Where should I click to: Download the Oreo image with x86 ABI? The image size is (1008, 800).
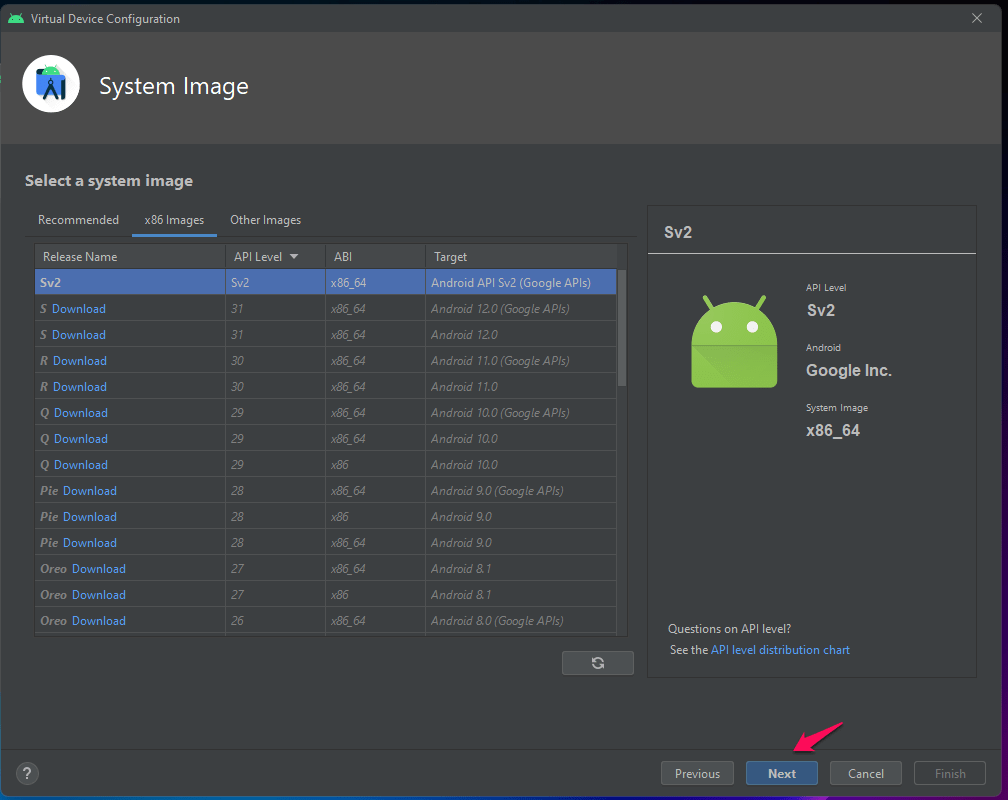point(99,595)
